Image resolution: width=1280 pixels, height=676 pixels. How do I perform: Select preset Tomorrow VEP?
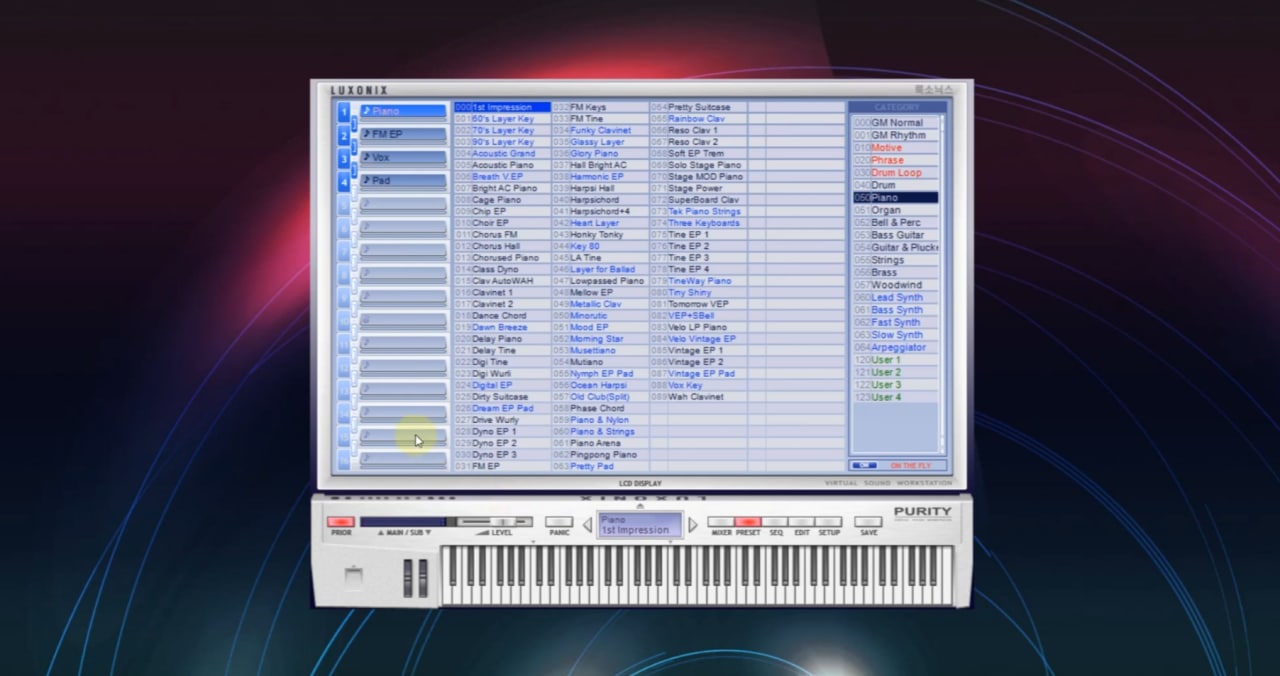click(x=698, y=304)
